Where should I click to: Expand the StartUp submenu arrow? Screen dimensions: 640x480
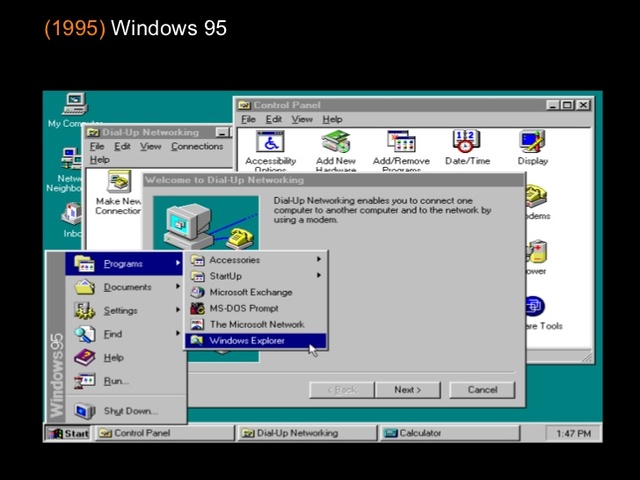(x=319, y=276)
